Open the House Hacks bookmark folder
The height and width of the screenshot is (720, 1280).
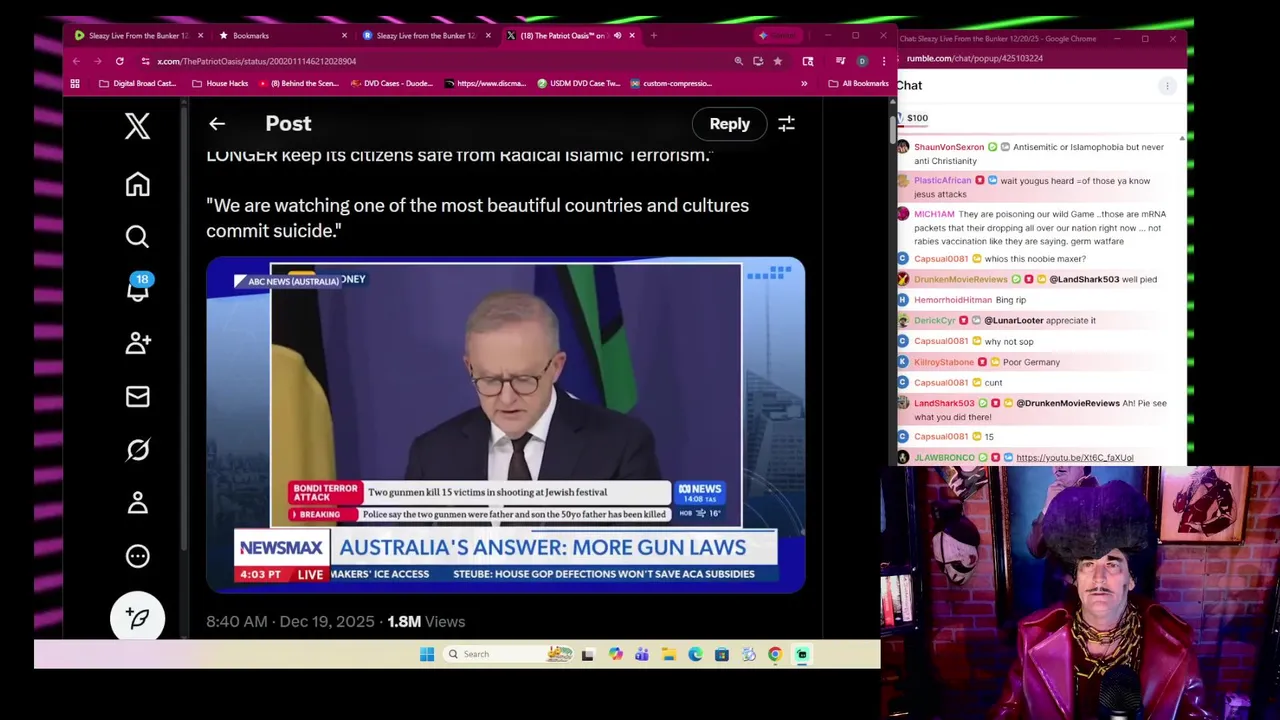(220, 84)
